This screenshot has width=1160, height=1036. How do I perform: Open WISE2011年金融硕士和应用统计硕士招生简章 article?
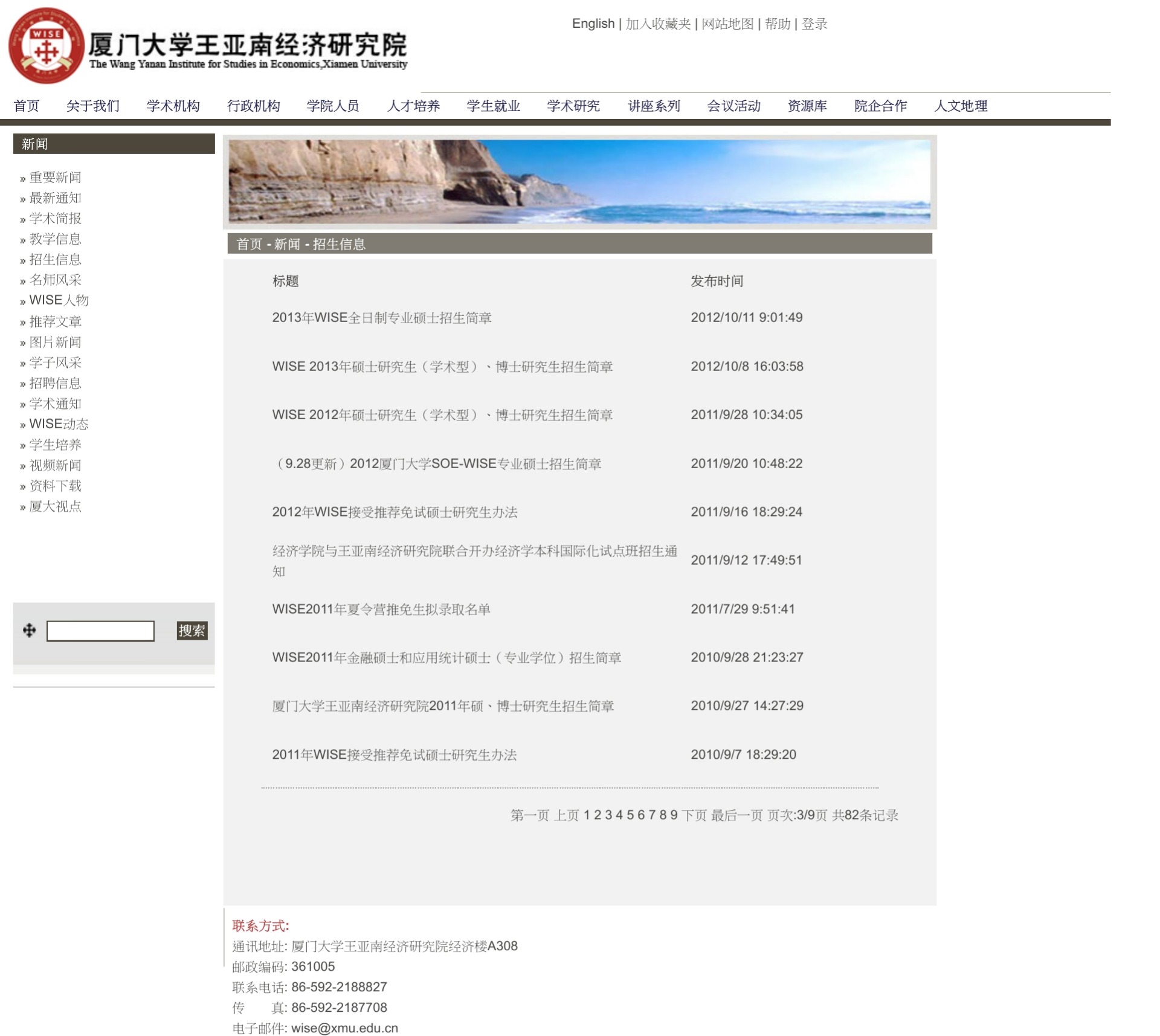point(446,657)
